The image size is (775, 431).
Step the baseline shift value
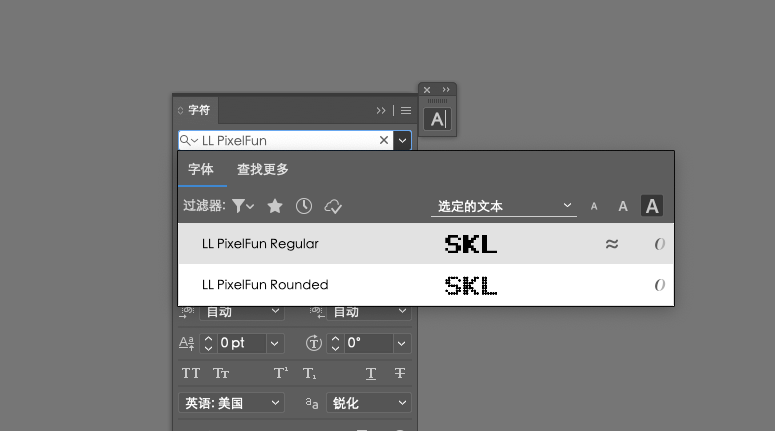[x=209, y=344]
